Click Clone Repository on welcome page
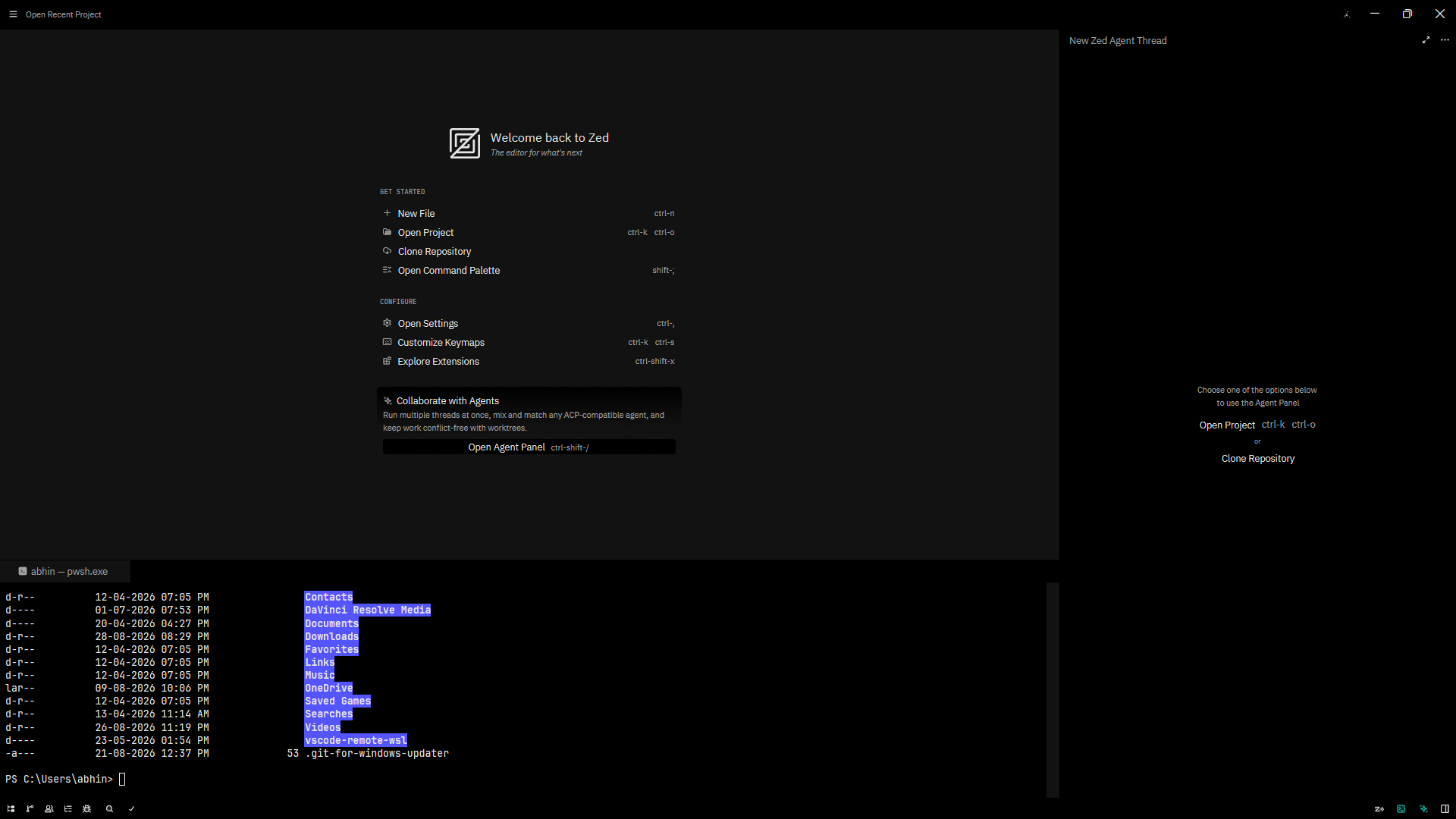 click(x=529, y=252)
